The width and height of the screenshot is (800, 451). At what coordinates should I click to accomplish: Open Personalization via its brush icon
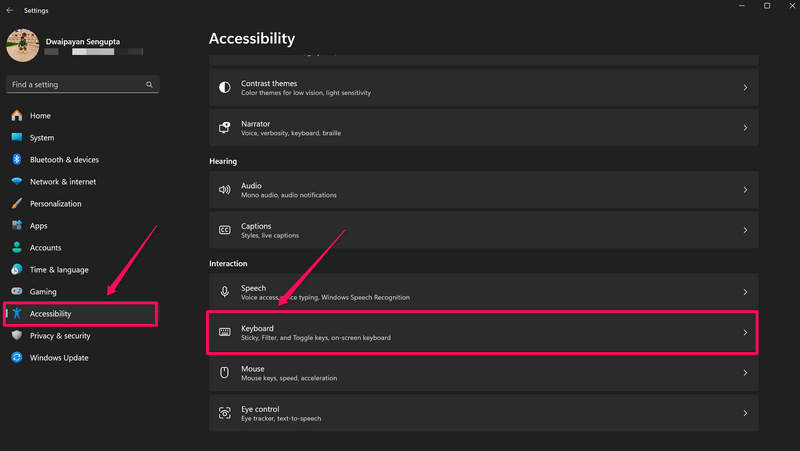click(x=17, y=204)
